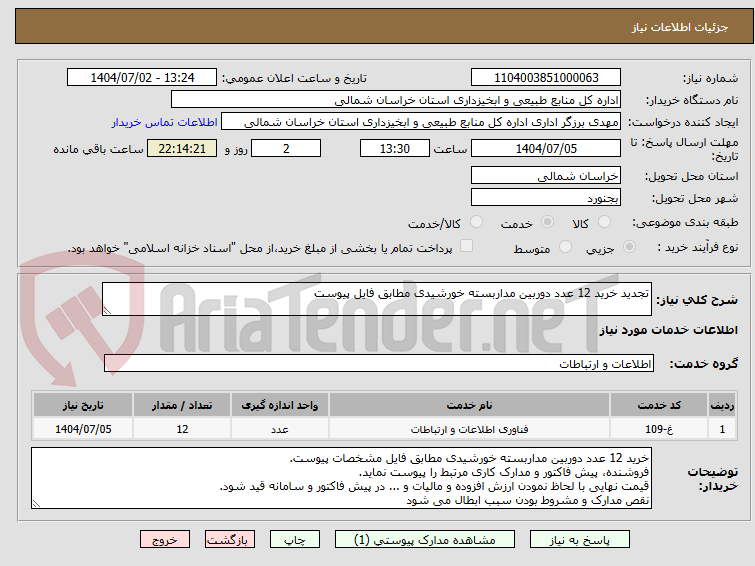Click the table date cell 1404/07/05
The image size is (755, 566).
(x=83, y=429)
